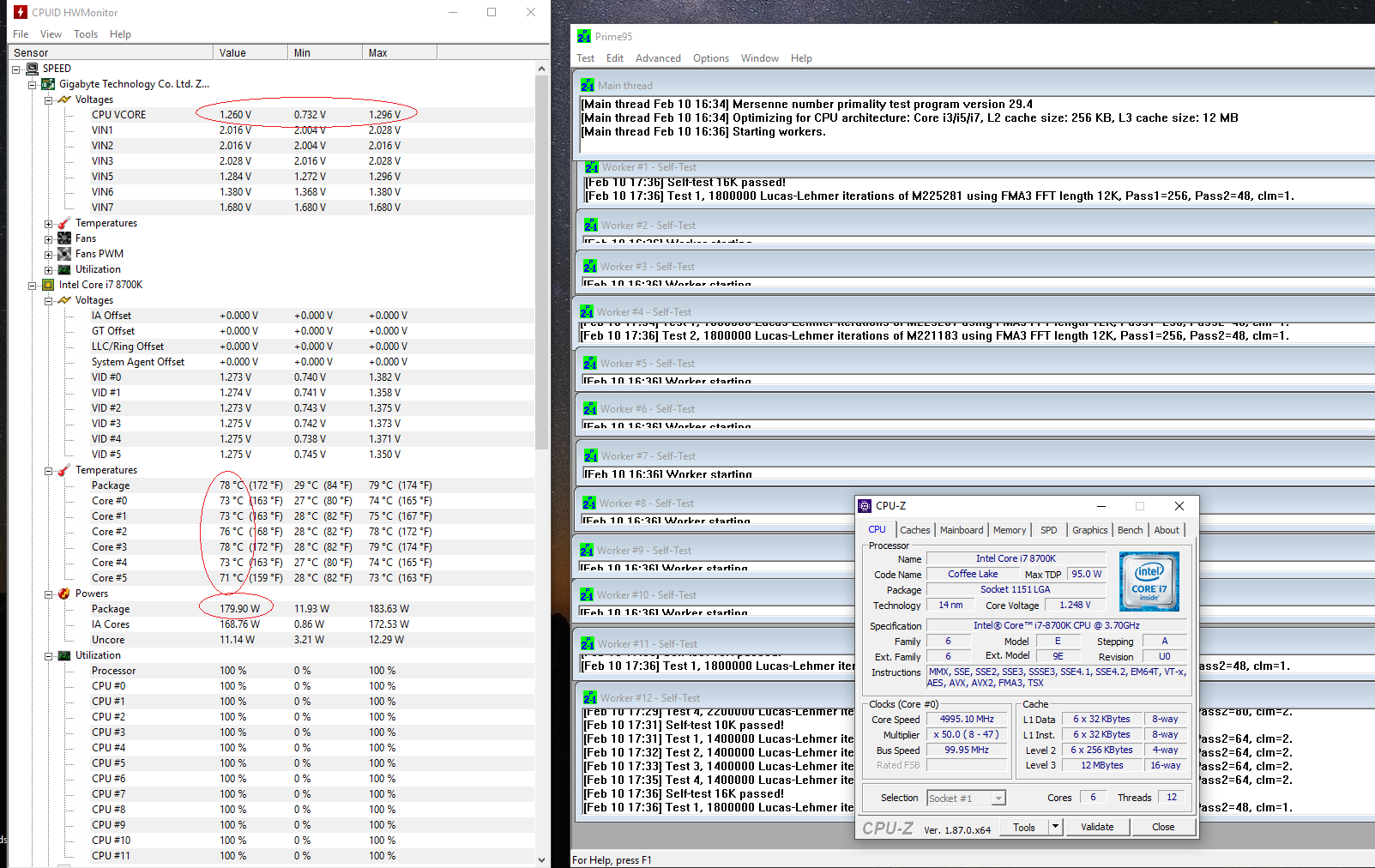
Task: Click the Worker #4 Self-Test window icon
Action: 587,312
